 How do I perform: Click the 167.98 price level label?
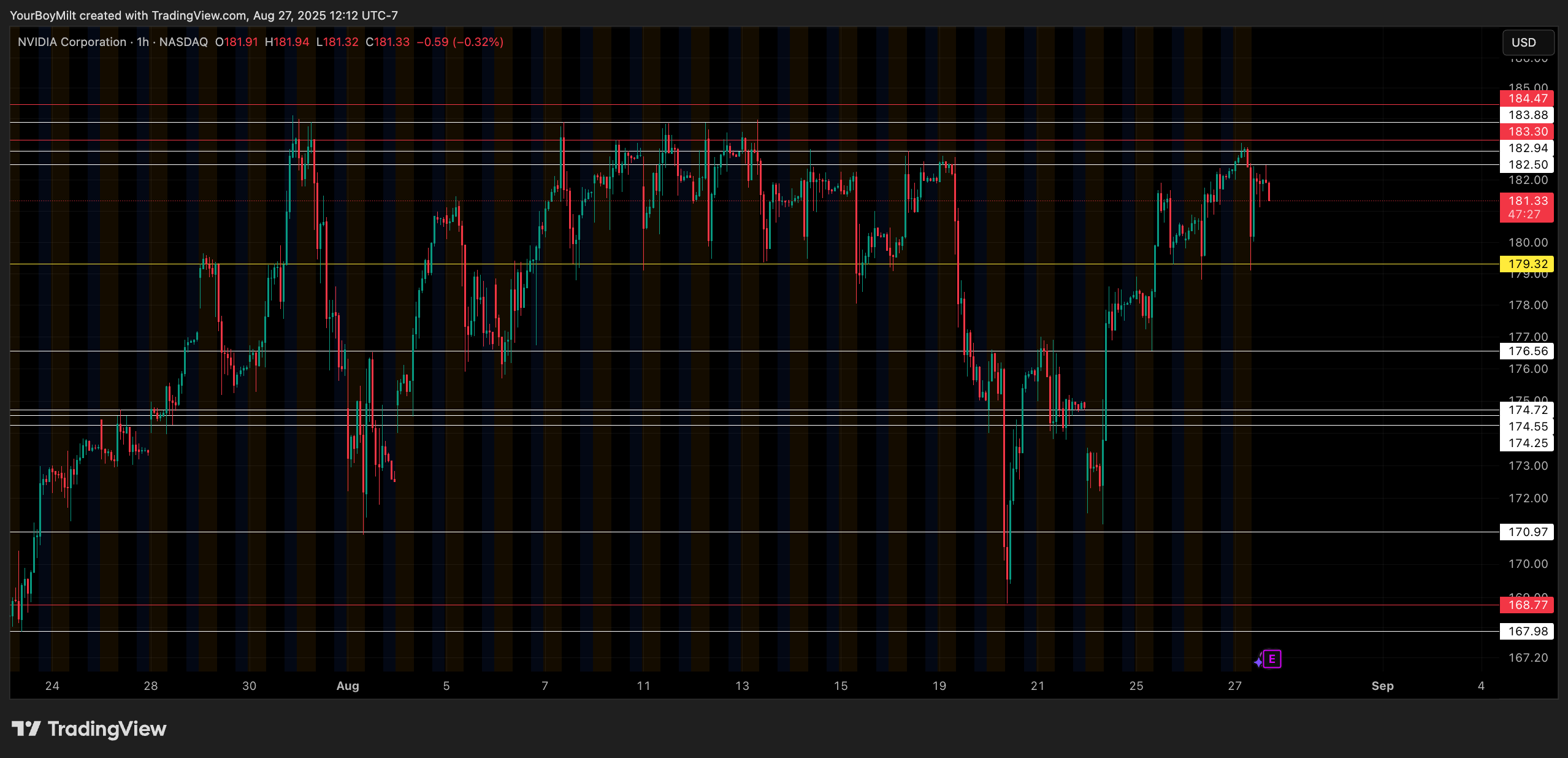(1527, 631)
